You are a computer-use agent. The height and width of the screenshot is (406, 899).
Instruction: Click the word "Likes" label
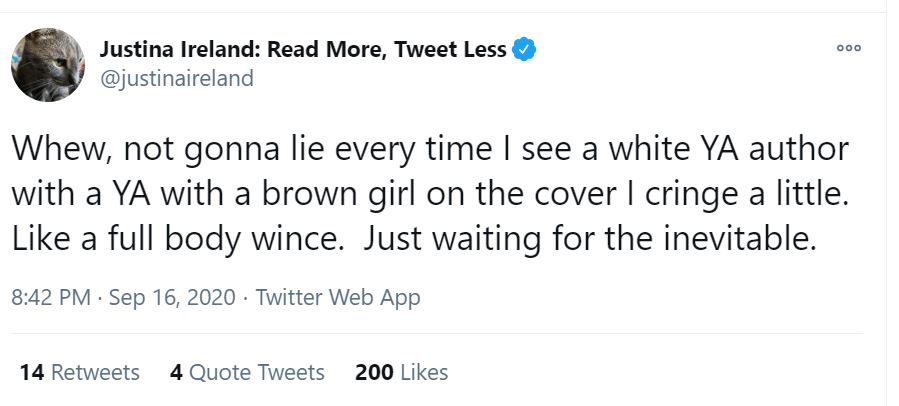click(424, 372)
